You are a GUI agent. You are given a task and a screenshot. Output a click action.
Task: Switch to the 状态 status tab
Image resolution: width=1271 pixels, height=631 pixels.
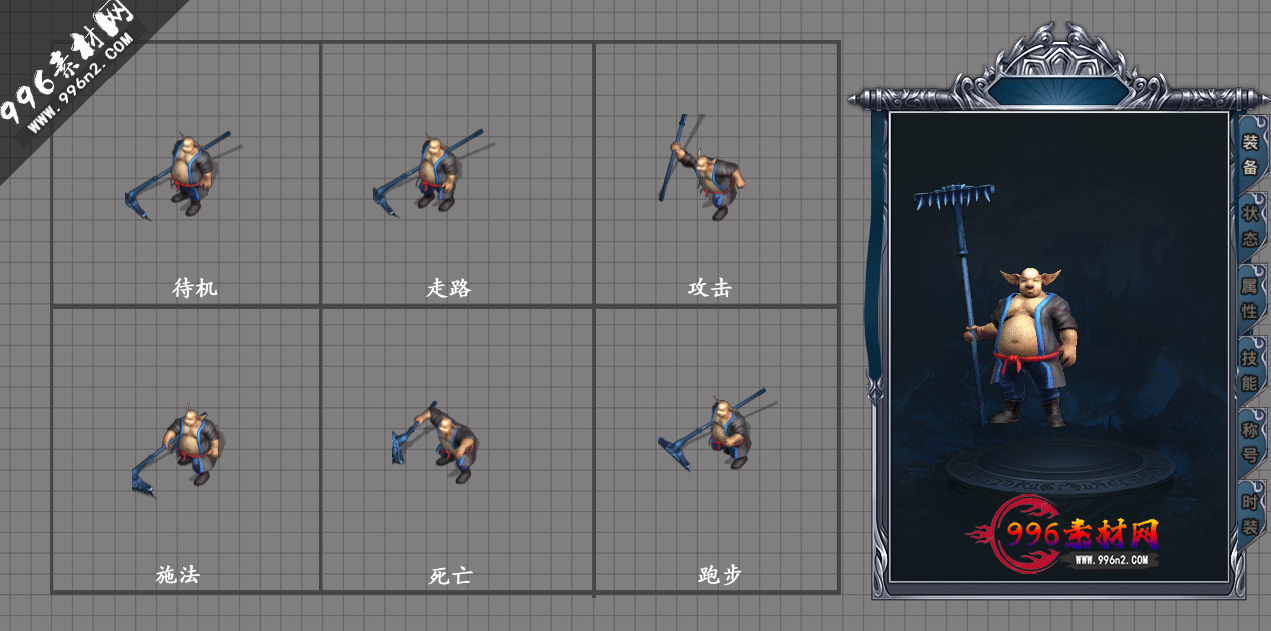pos(1250,226)
